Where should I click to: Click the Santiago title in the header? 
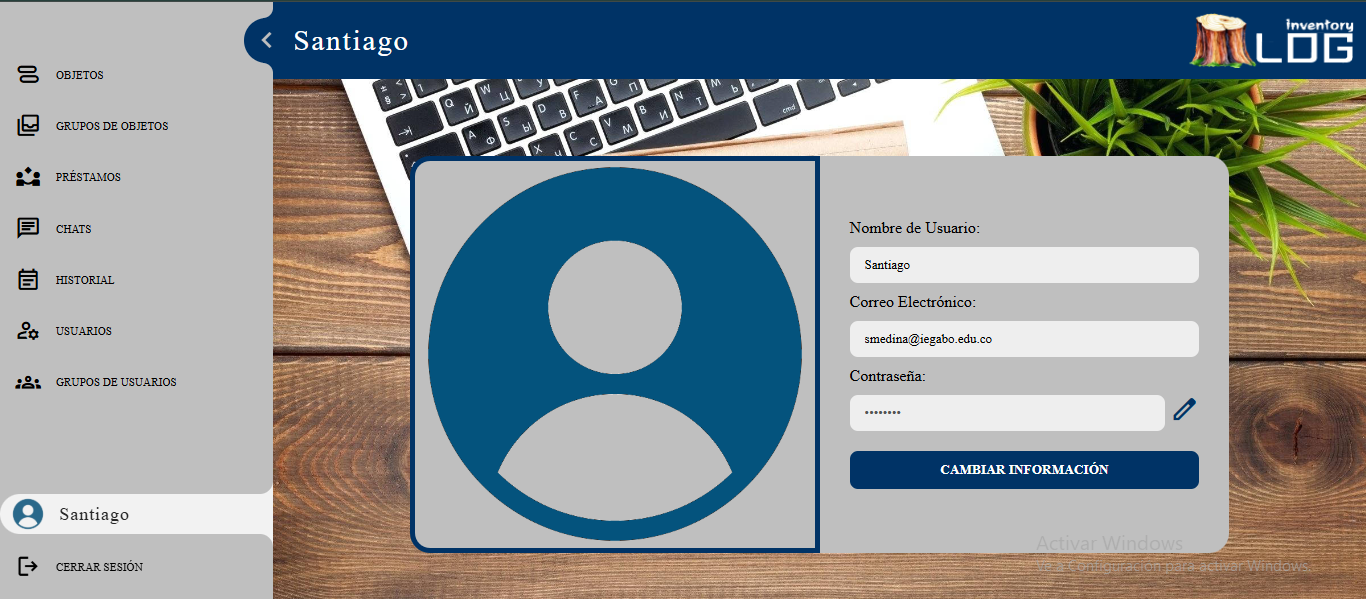point(351,41)
